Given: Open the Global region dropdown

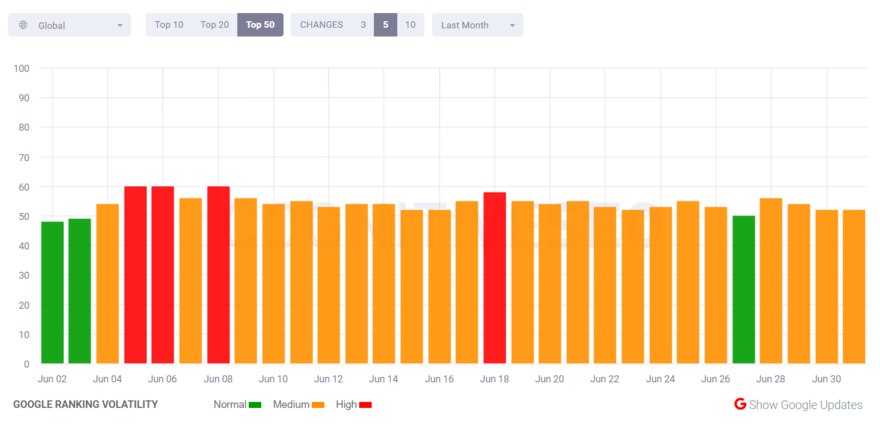Looking at the screenshot, I should coord(70,25).
